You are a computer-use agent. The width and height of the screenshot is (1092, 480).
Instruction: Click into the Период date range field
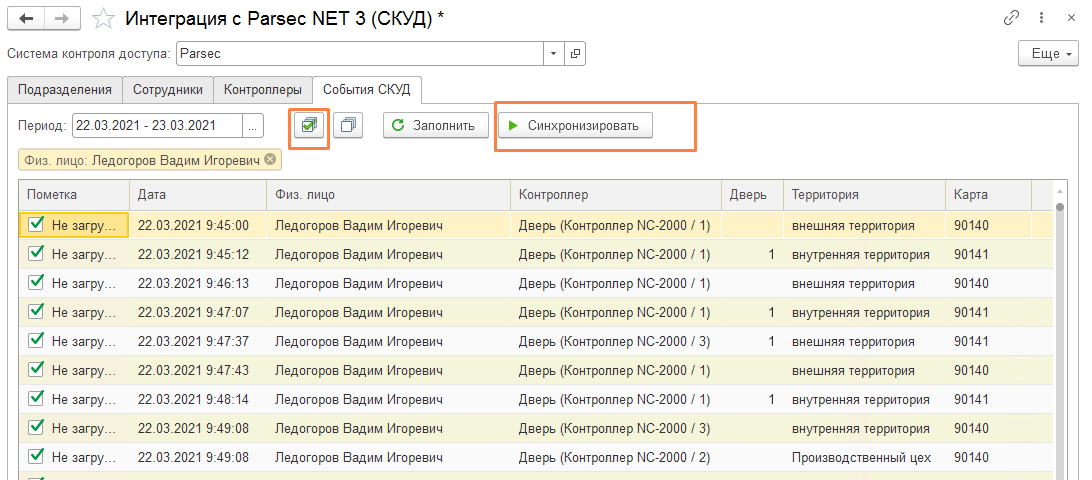pos(157,125)
